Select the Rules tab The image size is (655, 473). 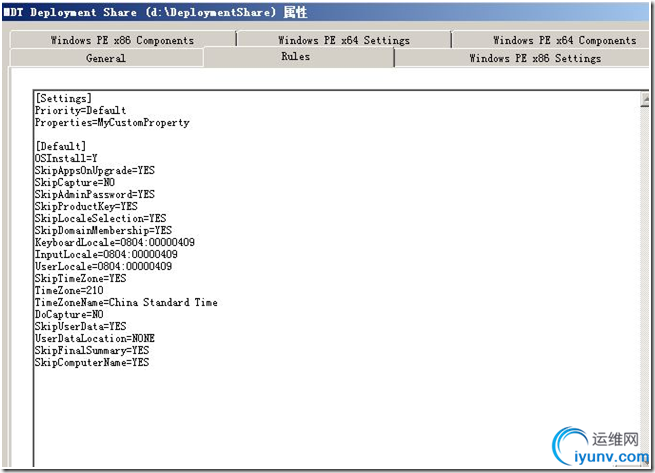[x=296, y=56]
